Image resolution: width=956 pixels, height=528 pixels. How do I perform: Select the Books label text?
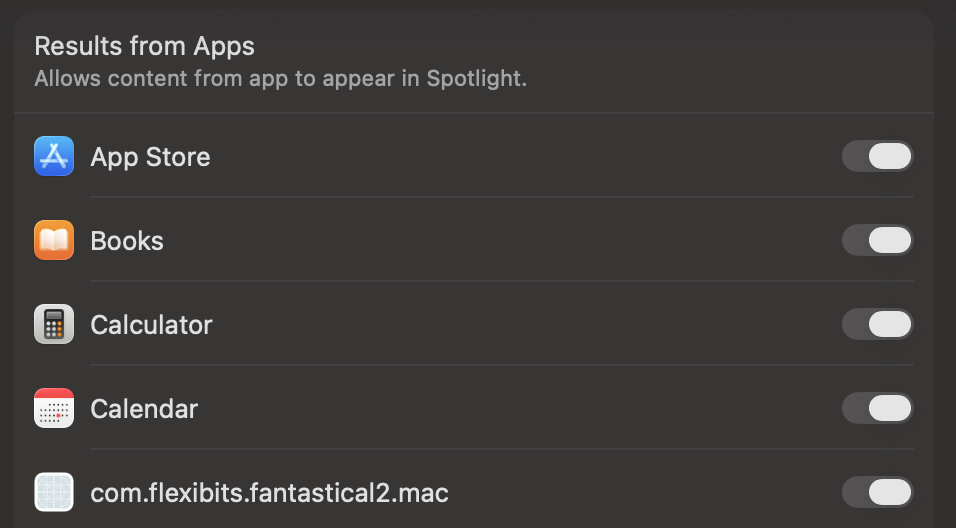(x=127, y=241)
